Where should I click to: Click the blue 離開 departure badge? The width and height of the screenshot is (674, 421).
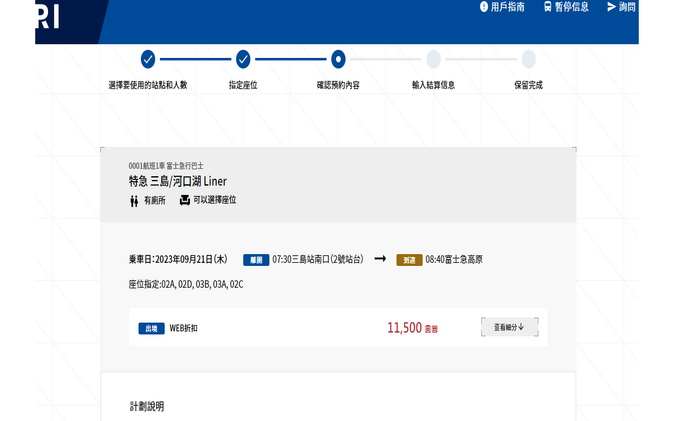click(255, 260)
